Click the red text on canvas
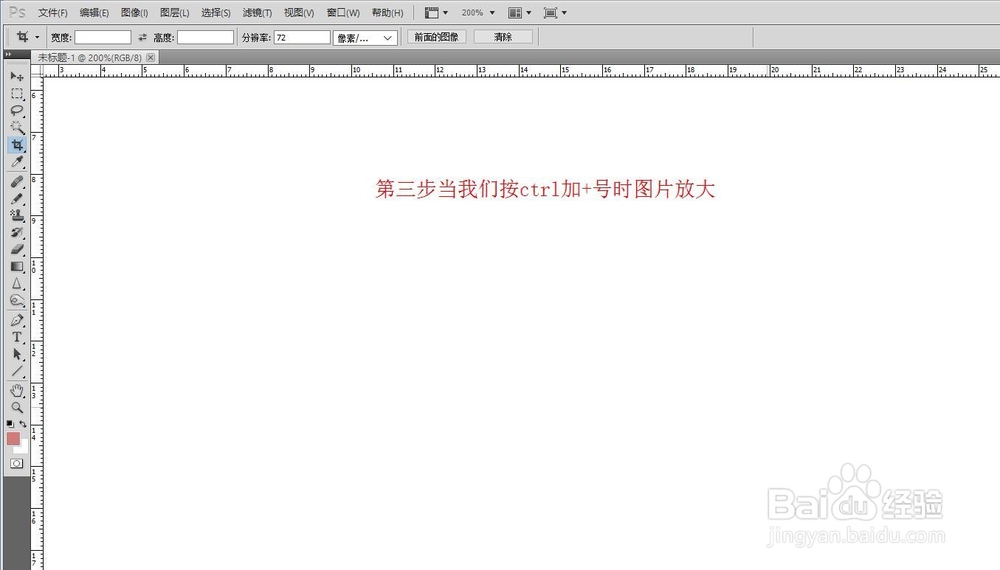Viewport: 1000px width, 570px height. pos(545,189)
